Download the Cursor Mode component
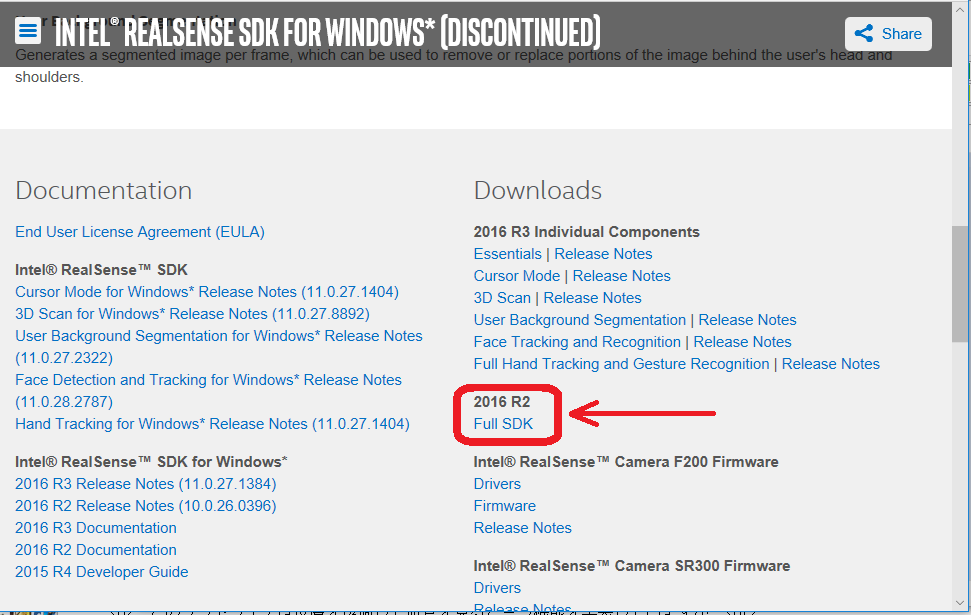The width and height of the screenshot is (971, 615). coord(517,276)
